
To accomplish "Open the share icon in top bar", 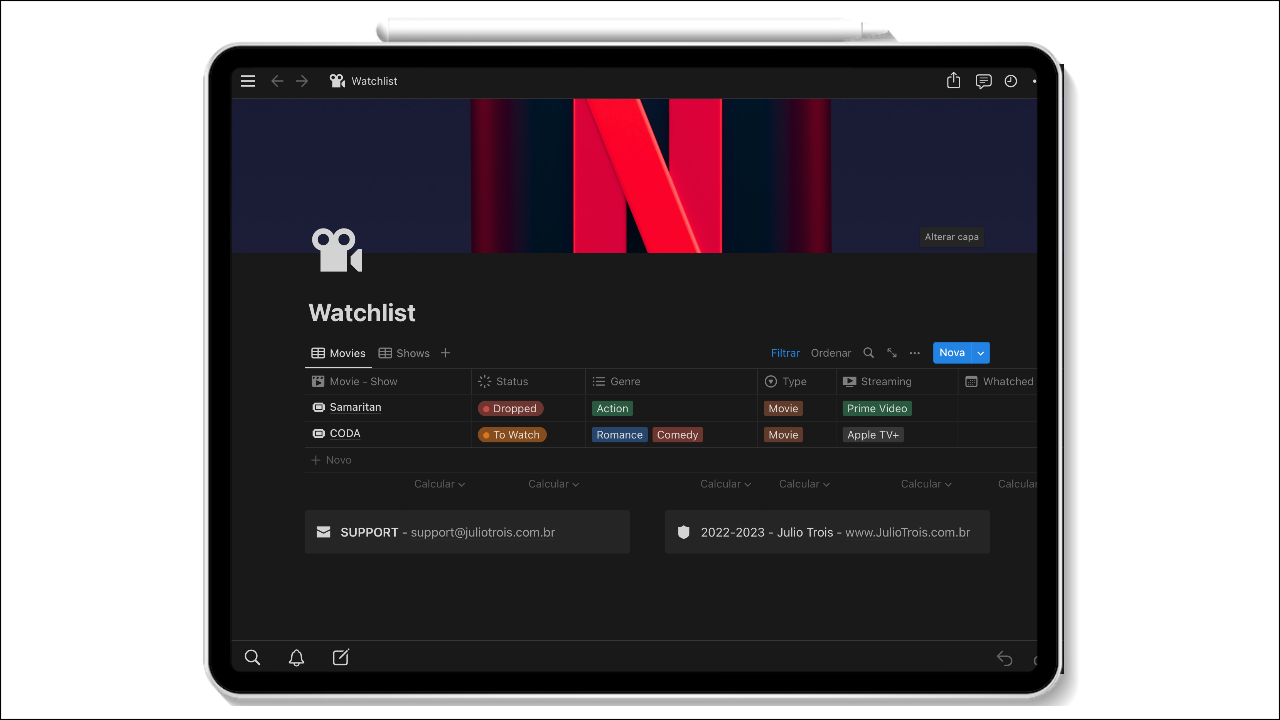I will click(954, 81).
